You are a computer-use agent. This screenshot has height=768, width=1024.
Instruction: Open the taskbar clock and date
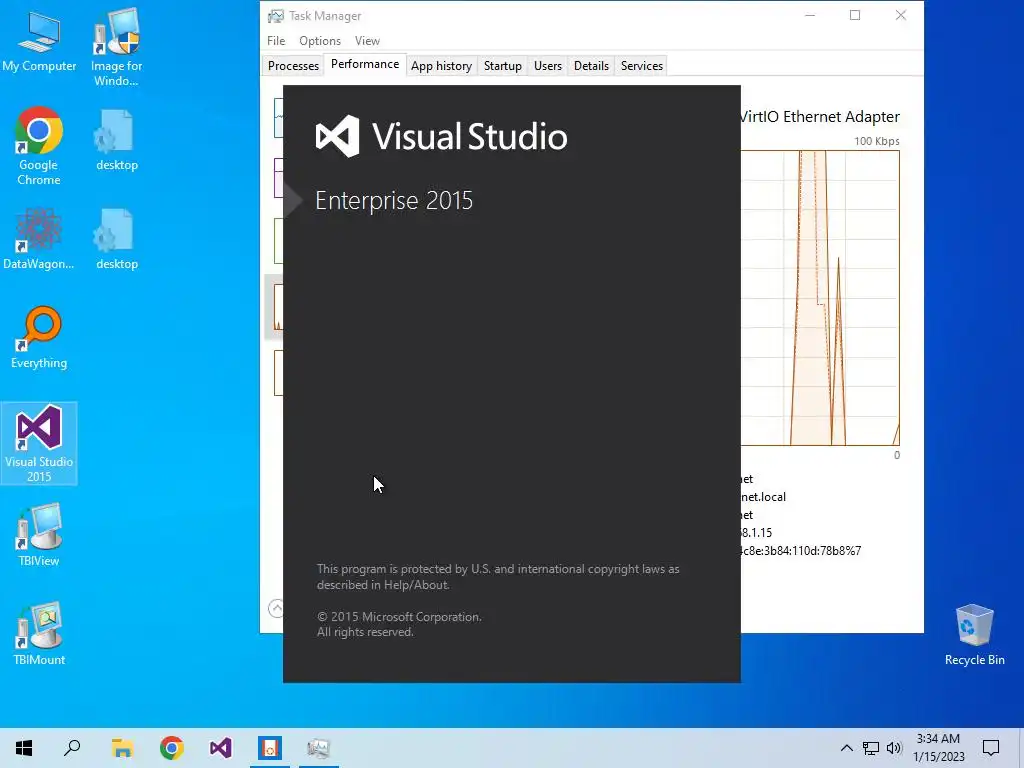[x=938, y=748]
